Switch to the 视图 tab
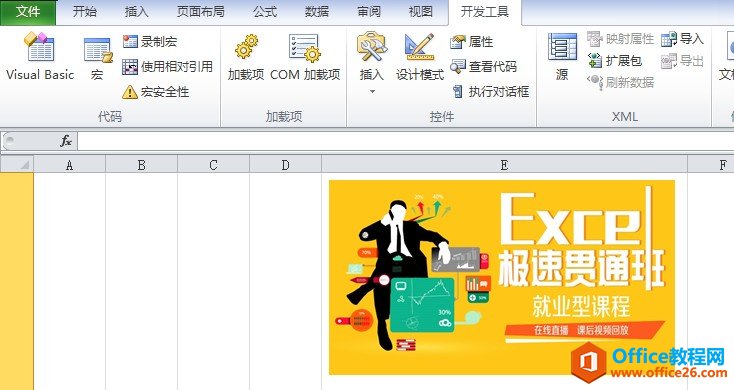734x390 pixels. point(420,12)
